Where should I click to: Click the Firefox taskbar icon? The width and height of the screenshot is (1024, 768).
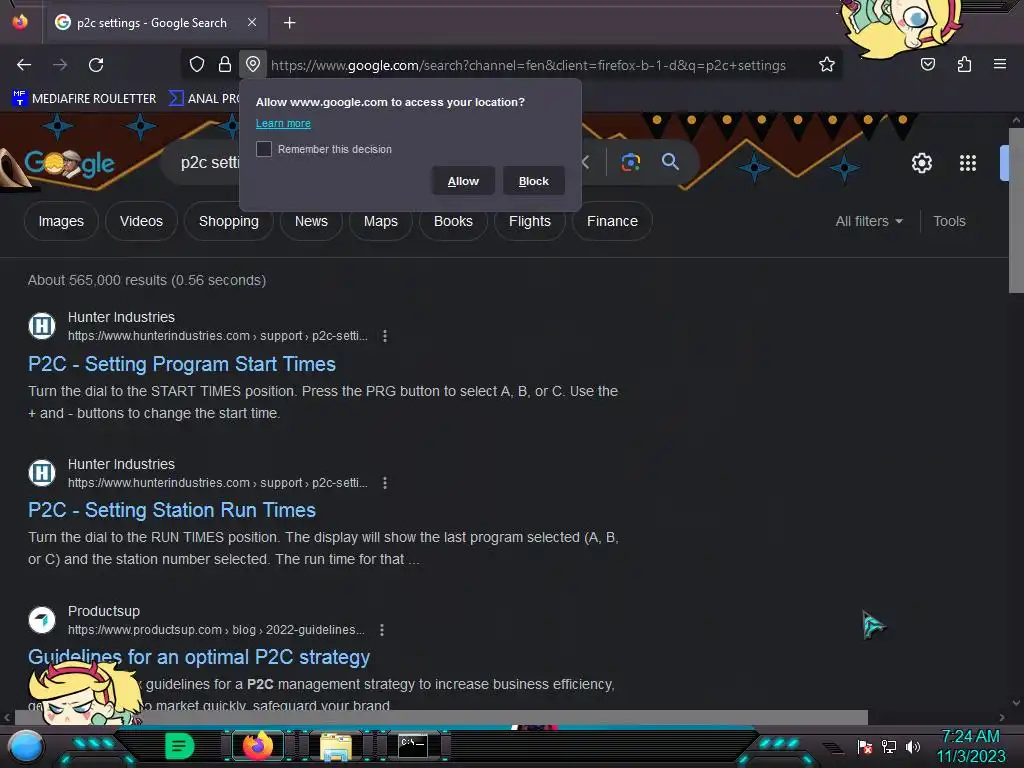tap(257, 746)
